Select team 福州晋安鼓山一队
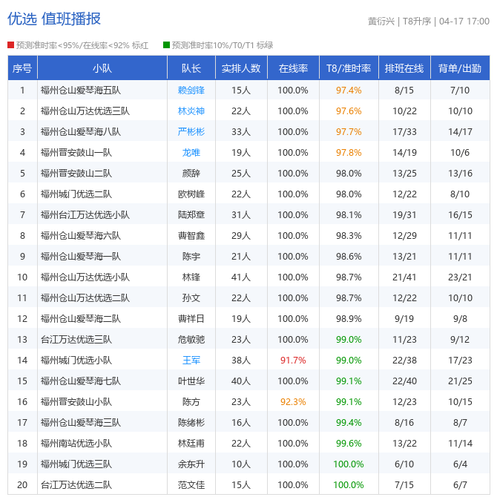 [x=76, y=153]
